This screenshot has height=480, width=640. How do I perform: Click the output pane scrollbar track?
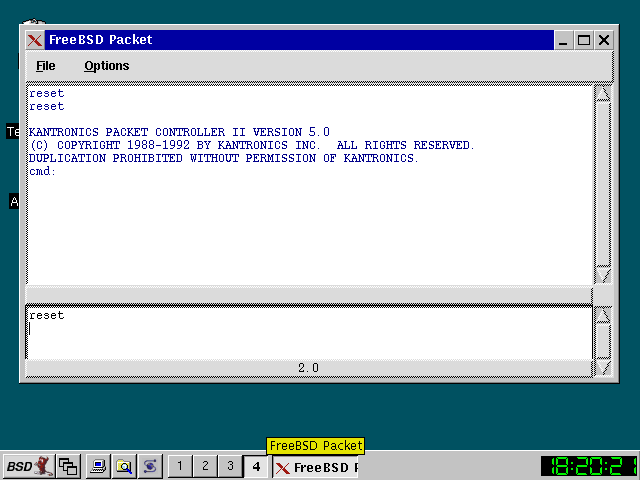pos(603,180)
